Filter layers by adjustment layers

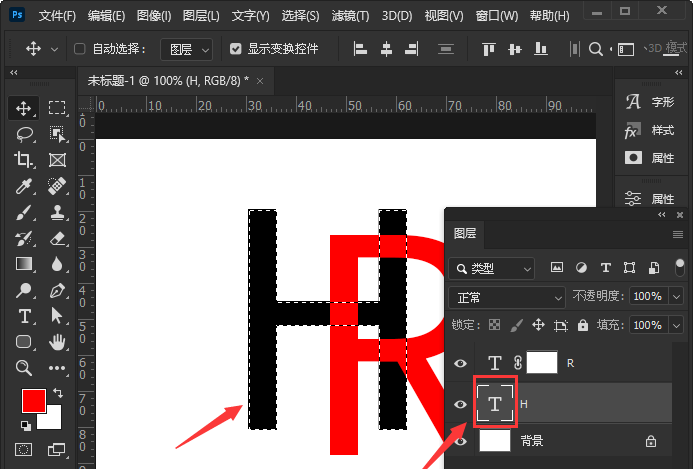pyautogui.click(x=582, y=267)
